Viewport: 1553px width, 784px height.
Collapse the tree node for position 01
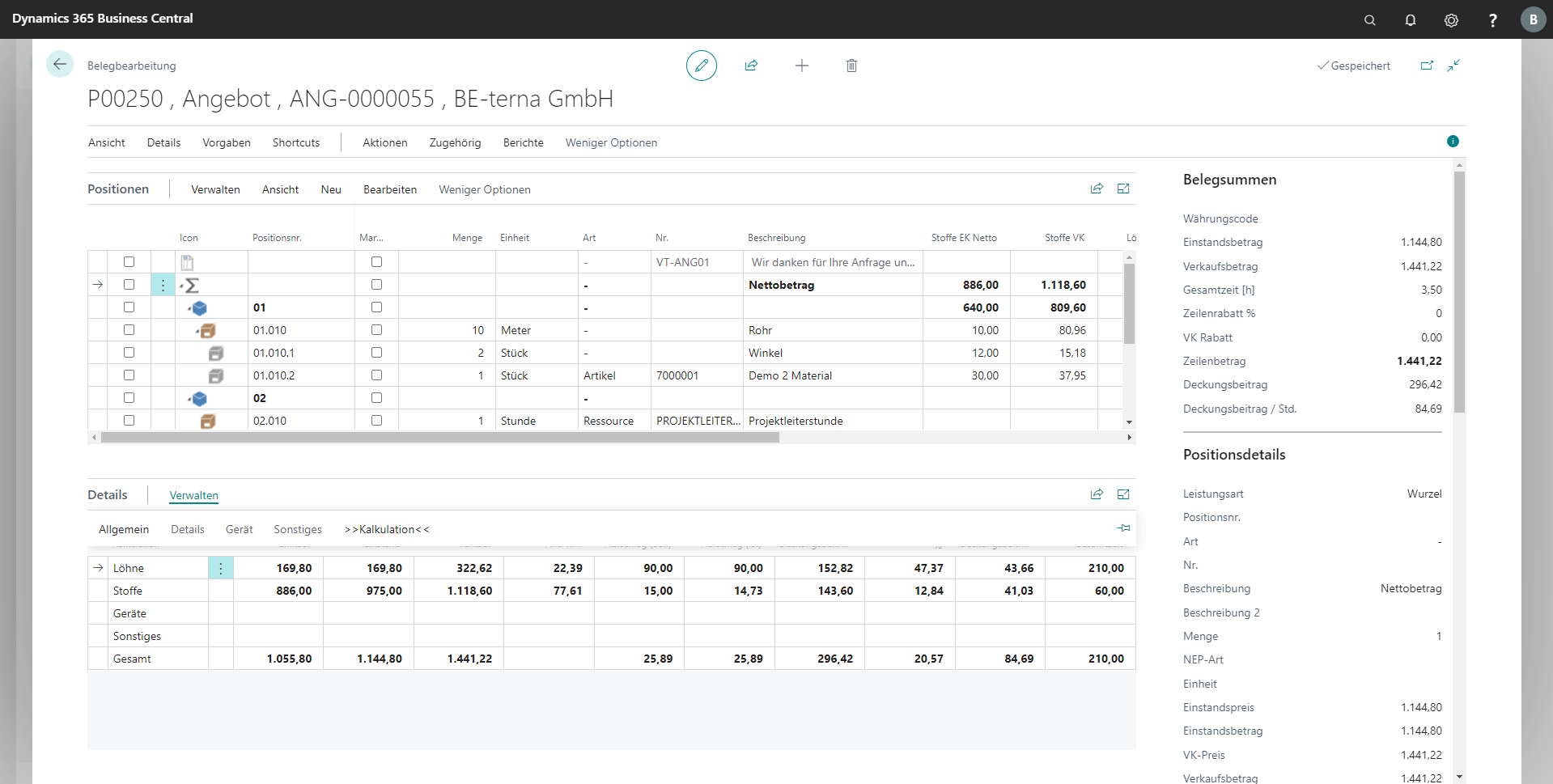pos(190,308)
